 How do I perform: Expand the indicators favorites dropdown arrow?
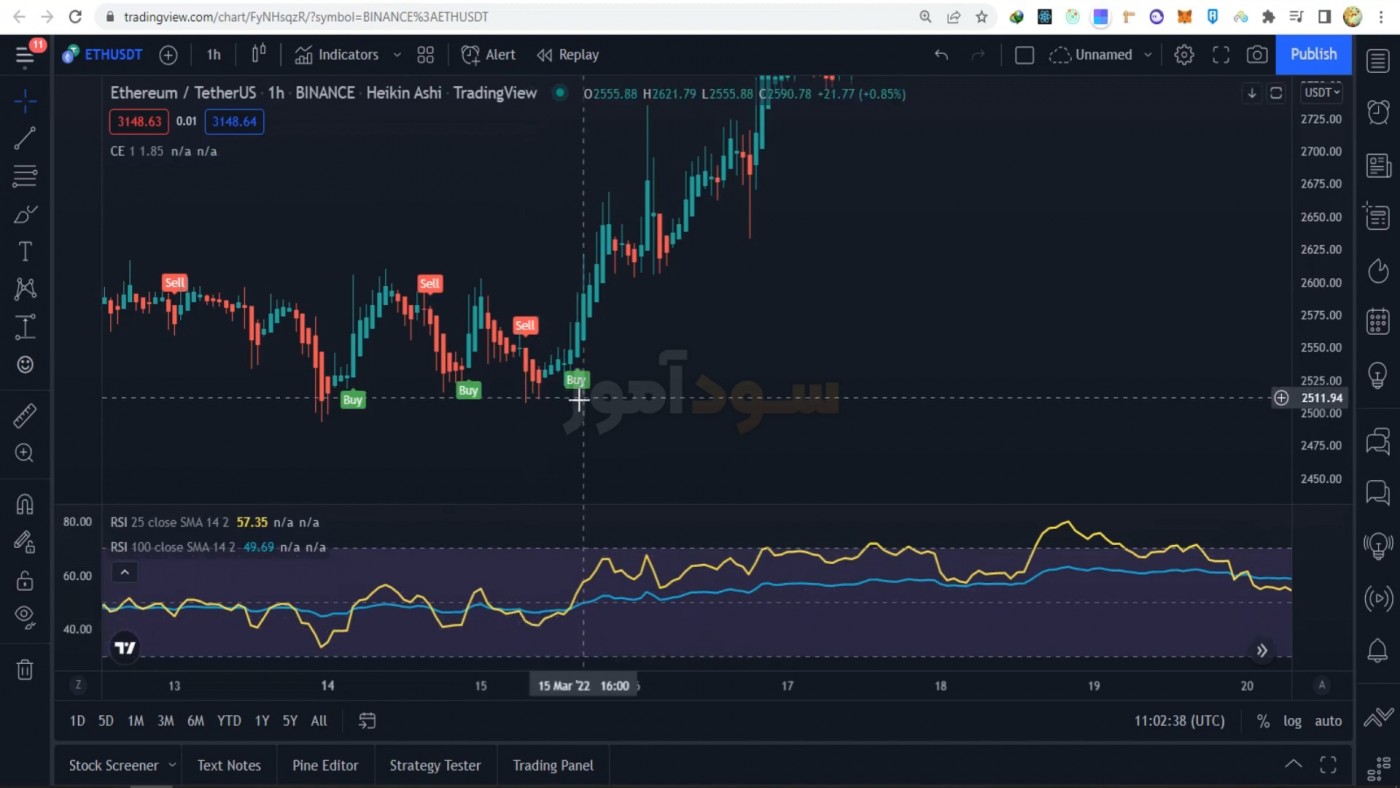[397, 55]
